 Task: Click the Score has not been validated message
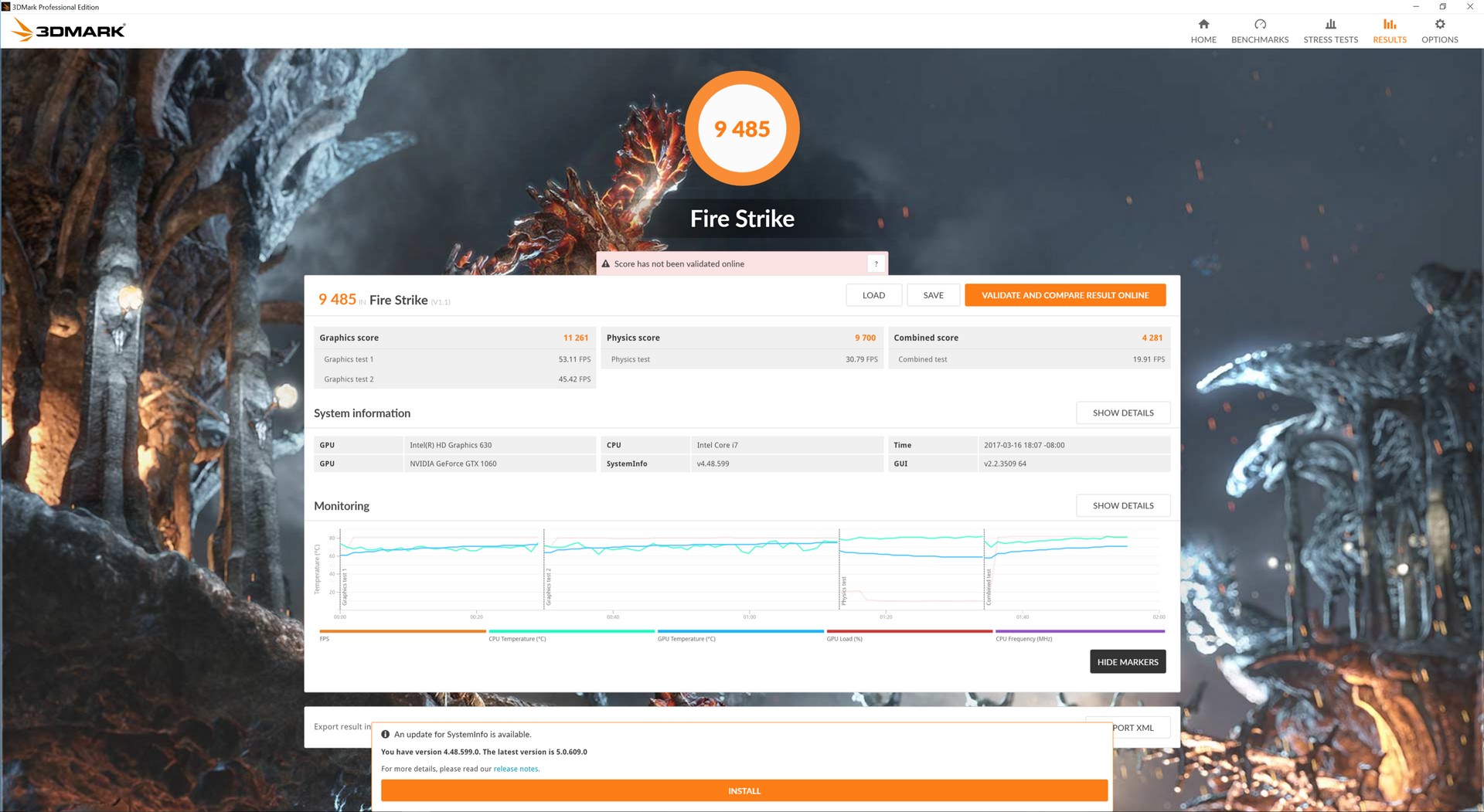click(679, 264)
